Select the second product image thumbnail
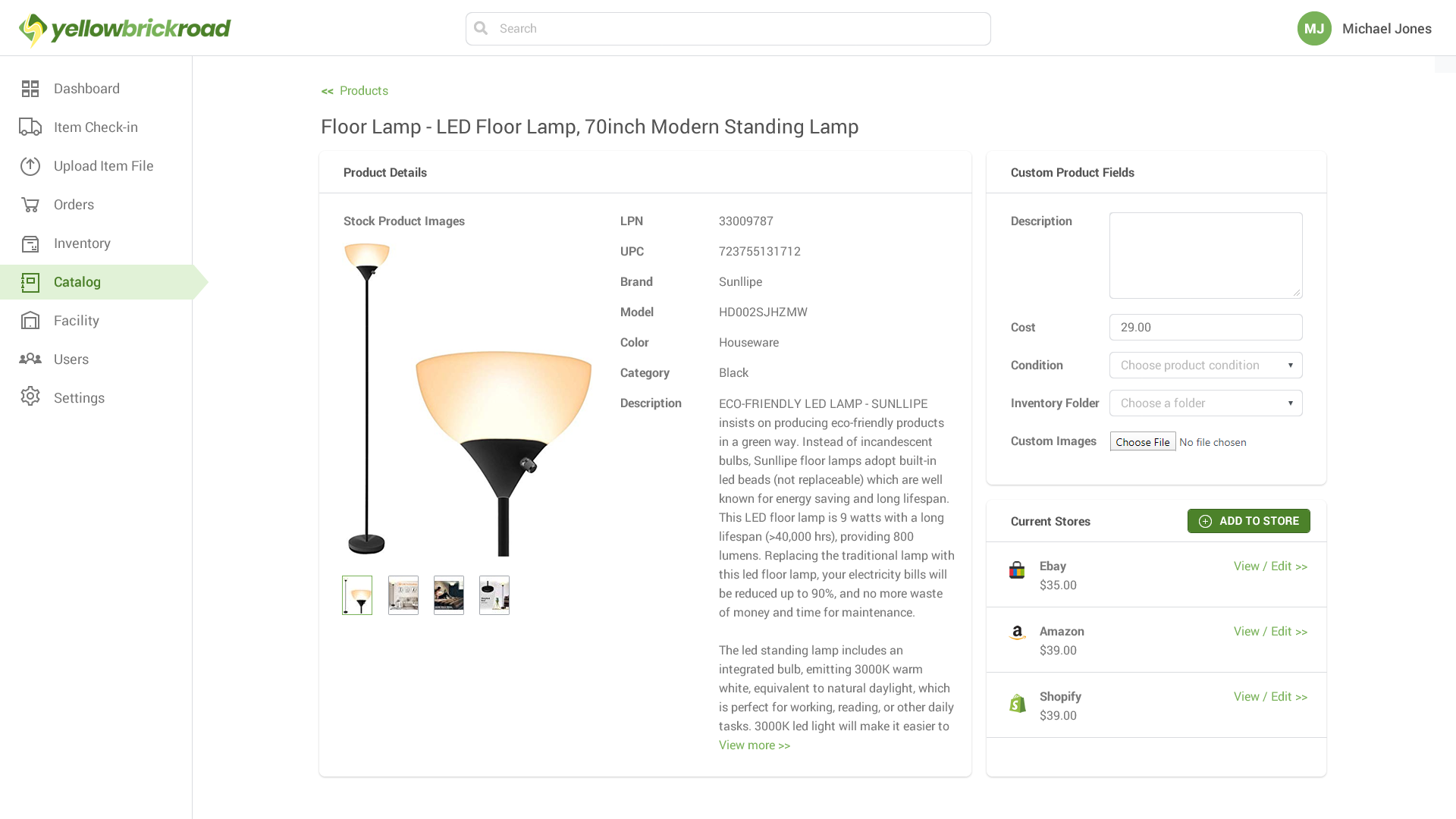This screenshot has height=819, width=1456. [x=403, y=595]
